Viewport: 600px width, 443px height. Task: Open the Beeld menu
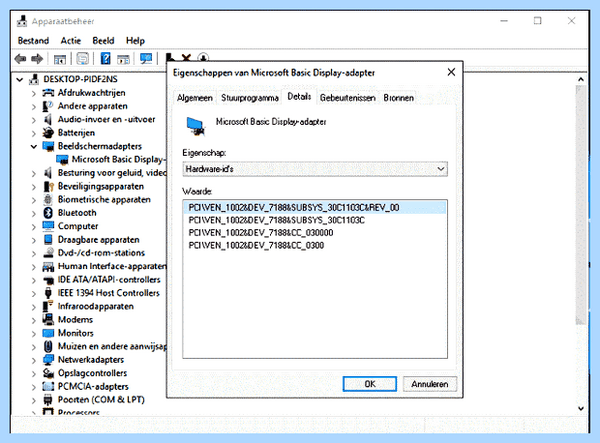[103, 41]
